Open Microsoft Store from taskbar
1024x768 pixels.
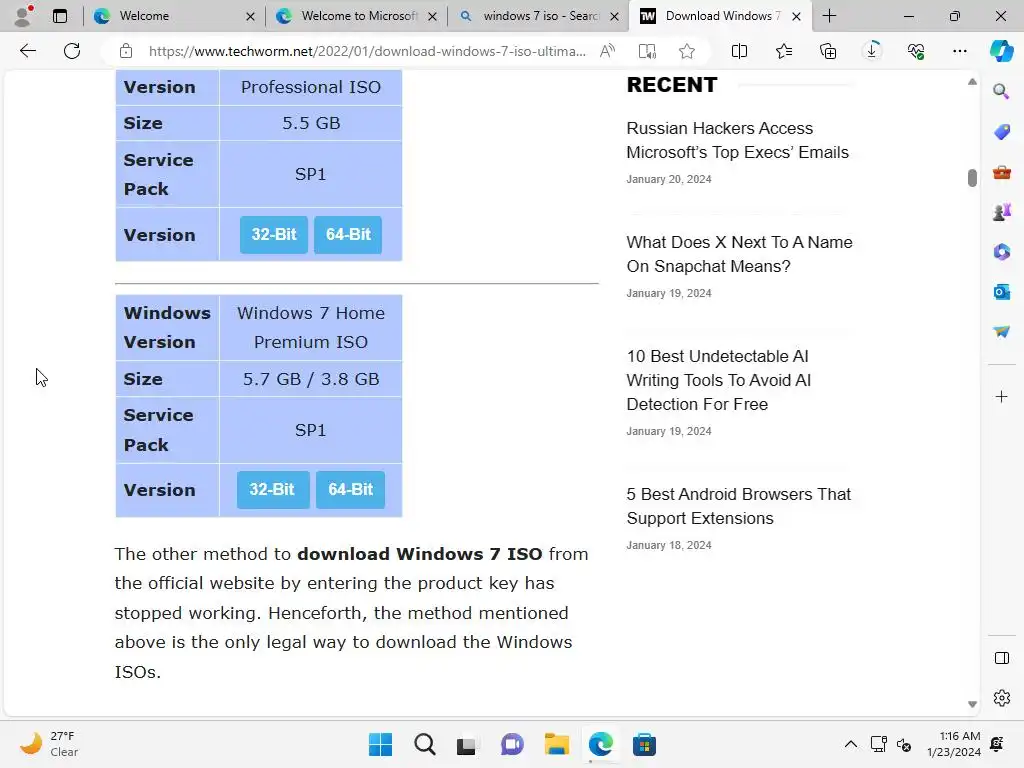tap(644, 744)
